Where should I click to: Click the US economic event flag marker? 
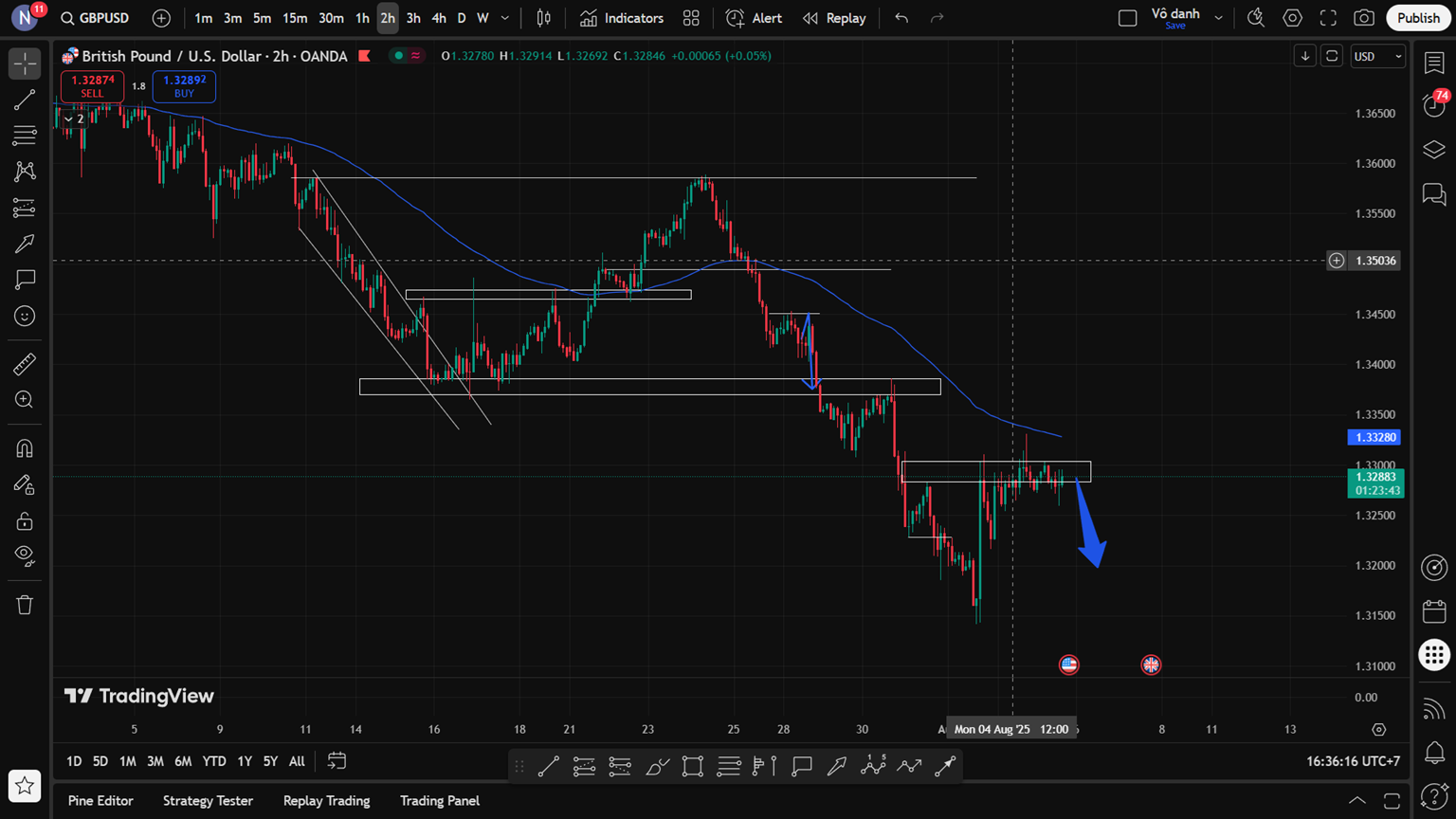point(1068,664)
